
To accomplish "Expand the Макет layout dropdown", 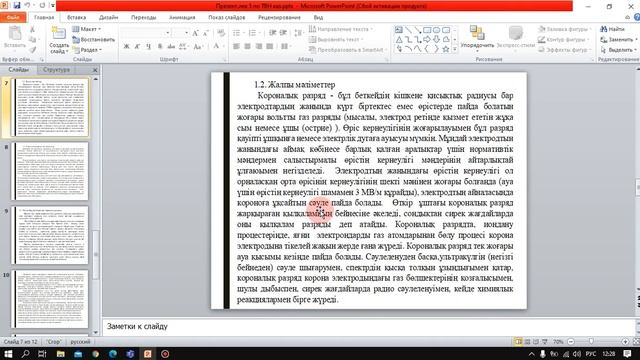I will click(x=87, y=29).
